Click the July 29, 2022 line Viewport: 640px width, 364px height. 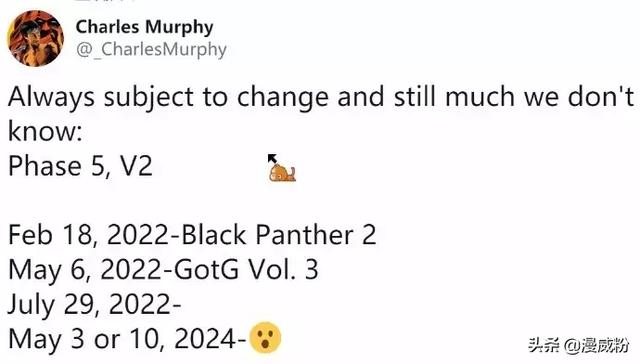point(95,305)
